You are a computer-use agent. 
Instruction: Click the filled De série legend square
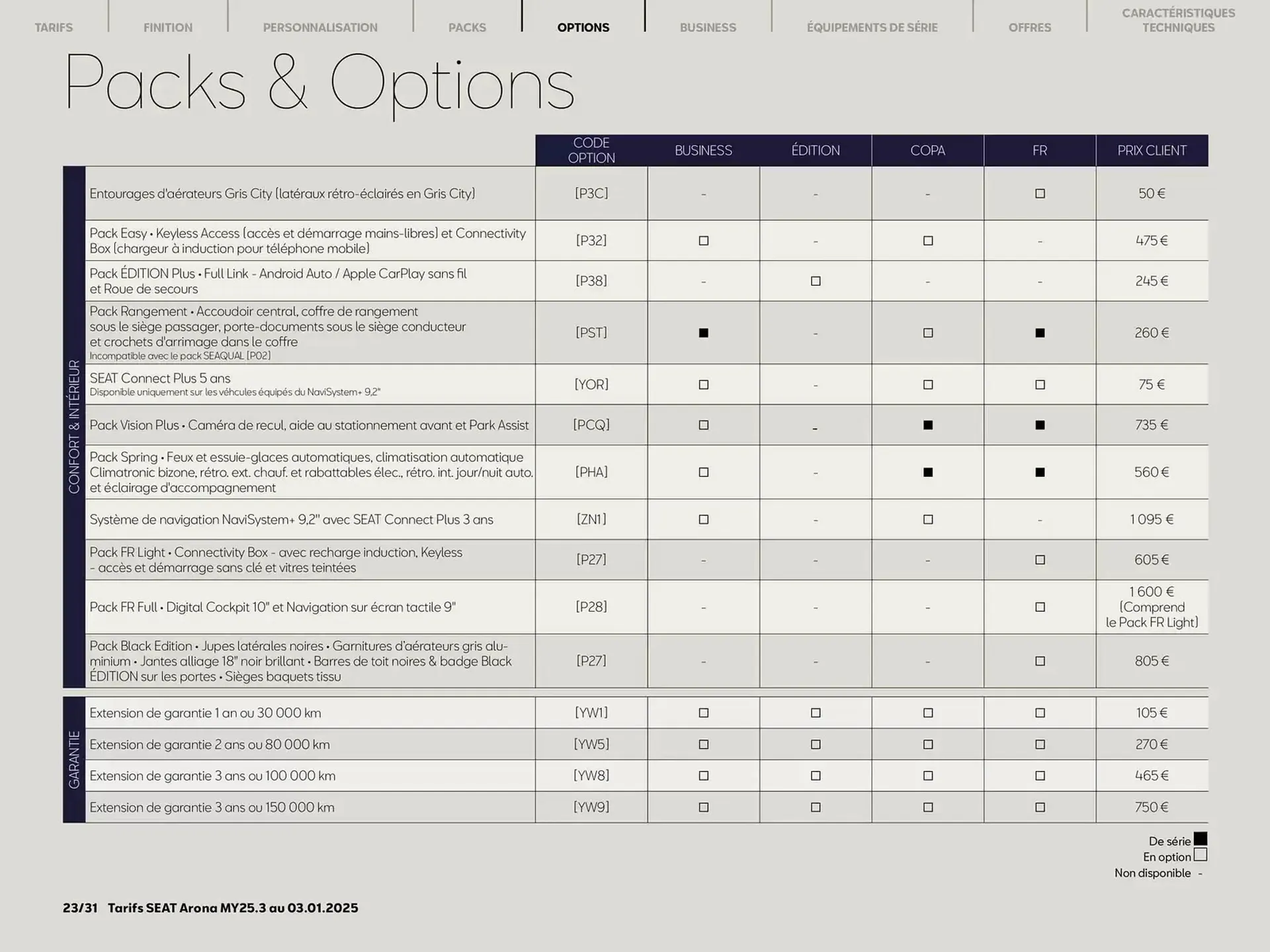1201,839
